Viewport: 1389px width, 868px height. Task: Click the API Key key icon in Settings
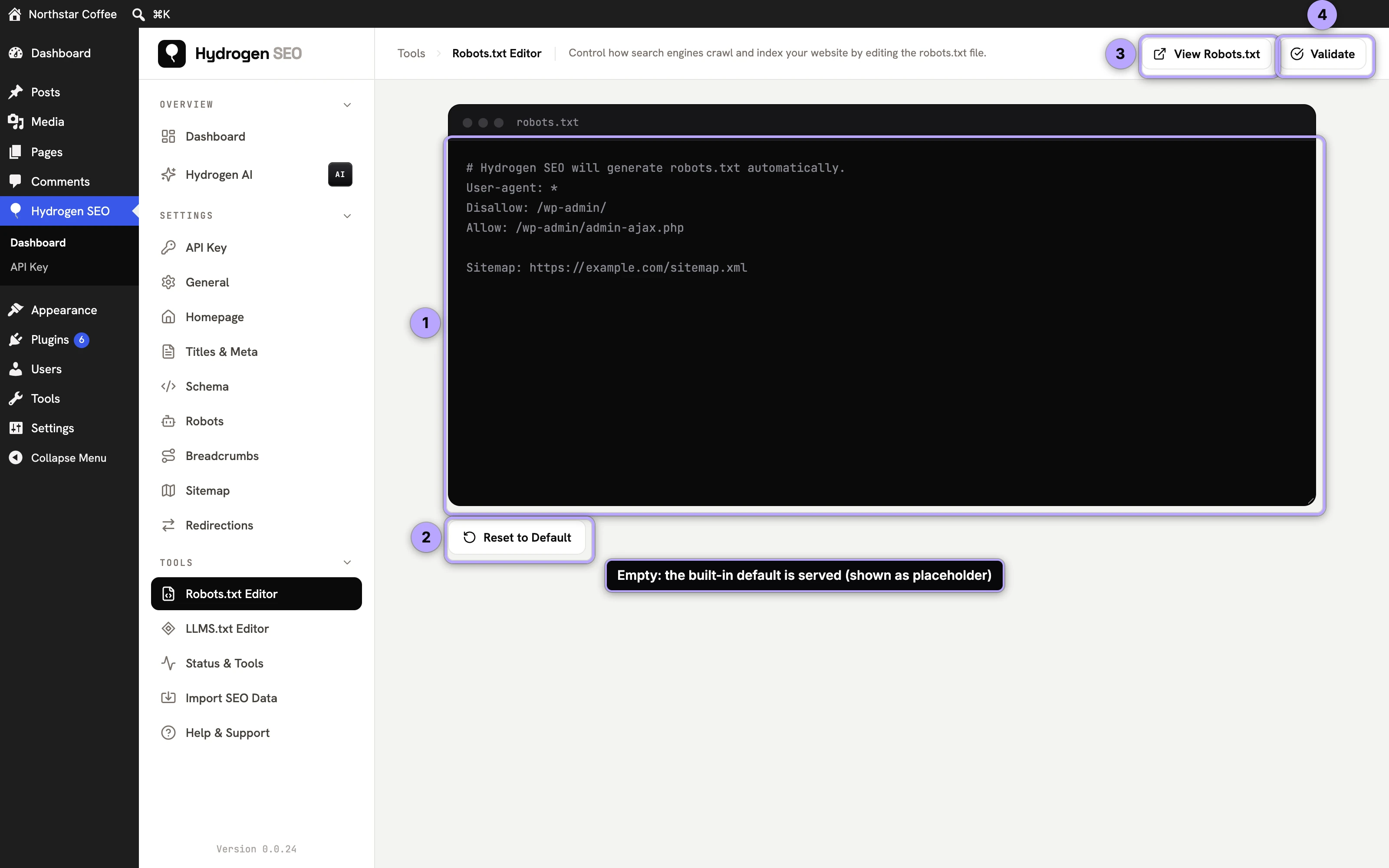168,247
